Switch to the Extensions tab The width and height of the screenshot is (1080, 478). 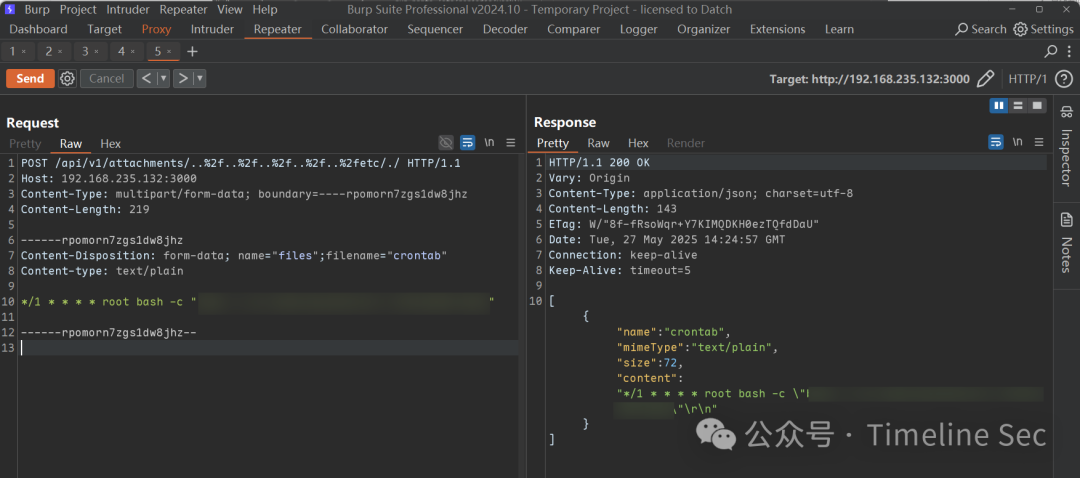point(778,29)
